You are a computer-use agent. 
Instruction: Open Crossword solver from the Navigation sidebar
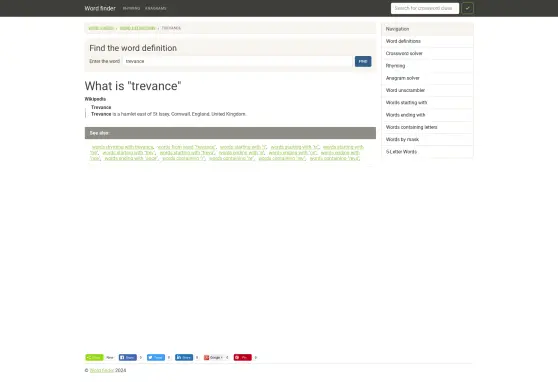click(427, 53)
